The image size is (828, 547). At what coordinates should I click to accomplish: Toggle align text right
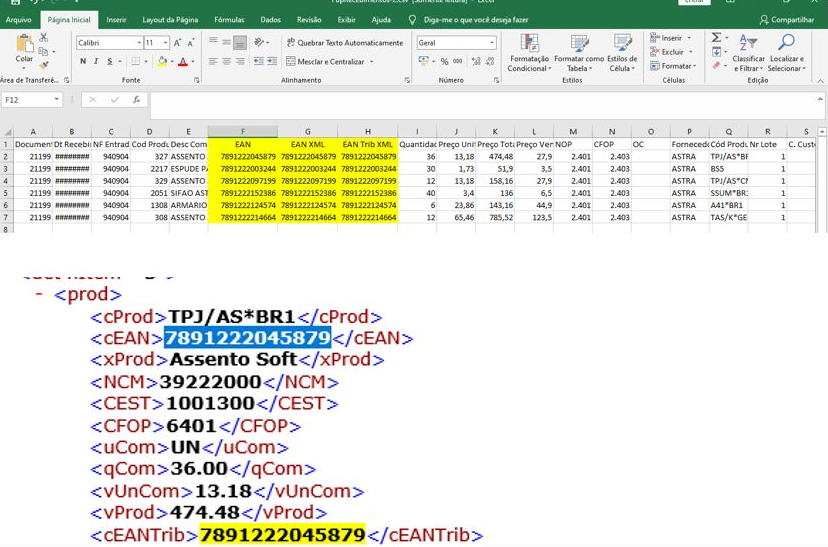click(x=240, y=61)
